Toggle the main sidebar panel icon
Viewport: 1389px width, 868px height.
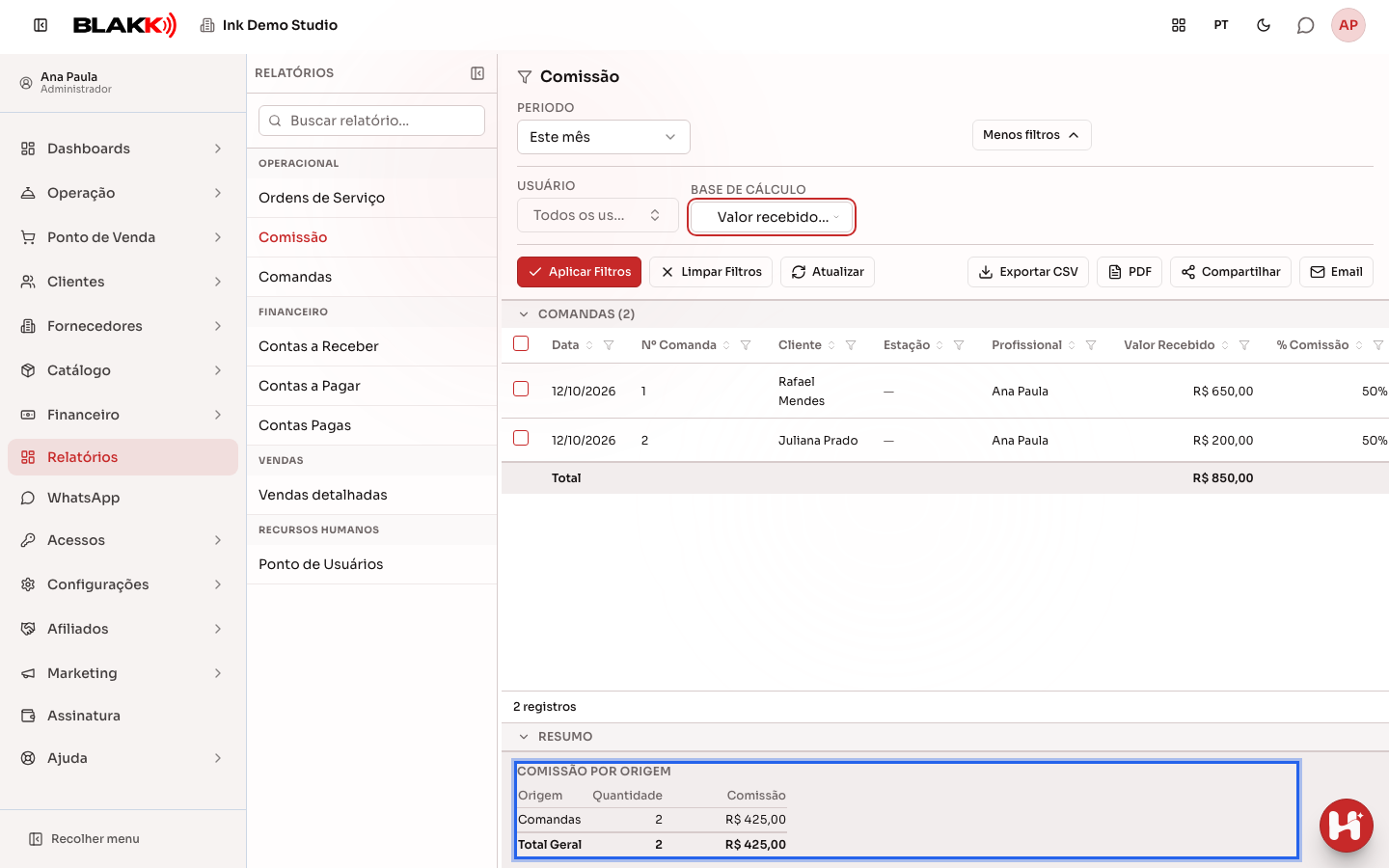pyautogui.click(x=41, y=25)
